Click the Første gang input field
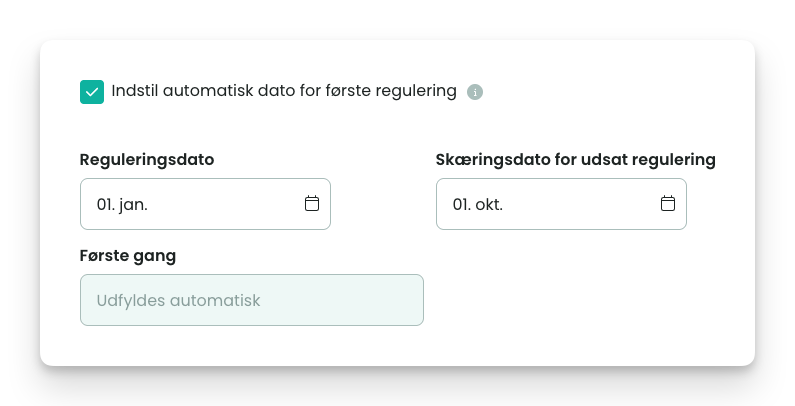Screen dimensions: 795x406 tap(251, 300)
